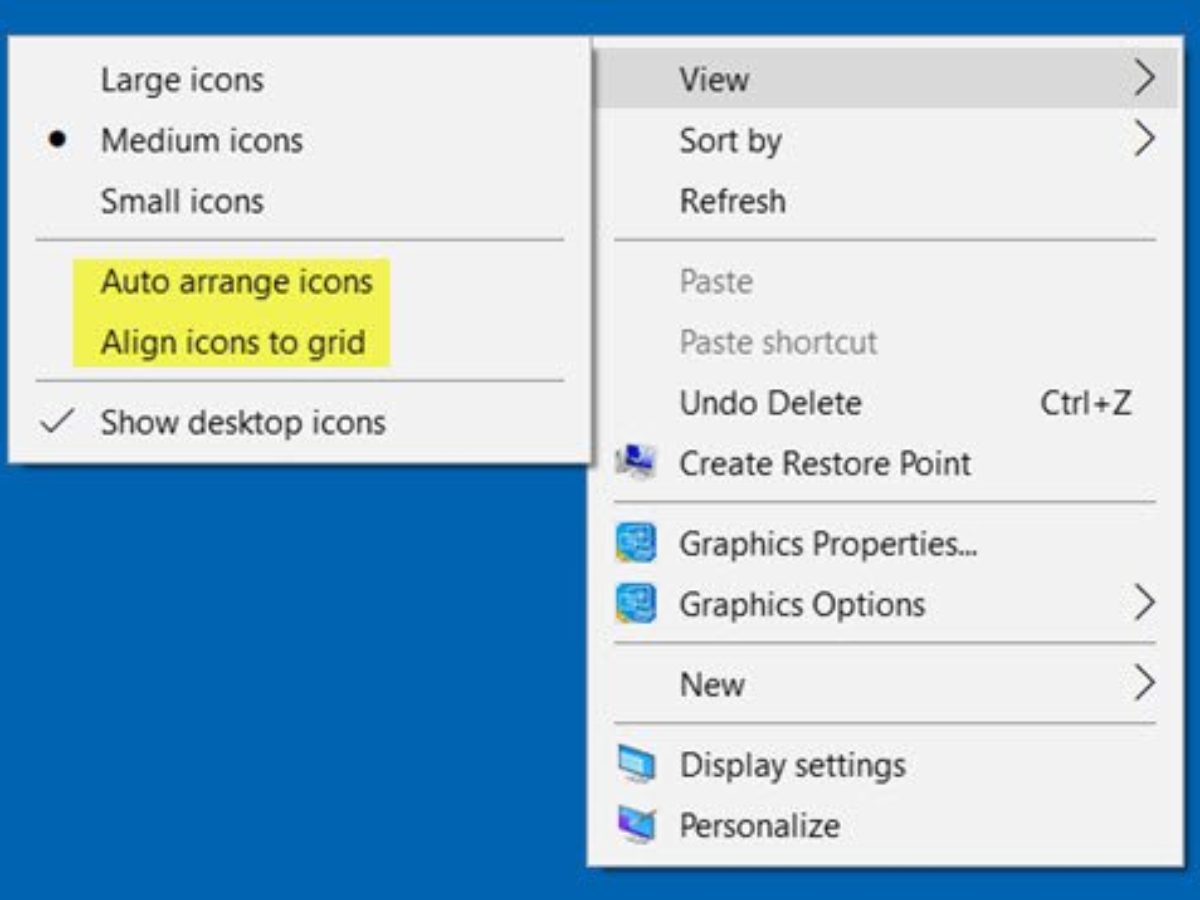Select Large icons view size
The image size is (1200, 900).
[x=182, y=80]
